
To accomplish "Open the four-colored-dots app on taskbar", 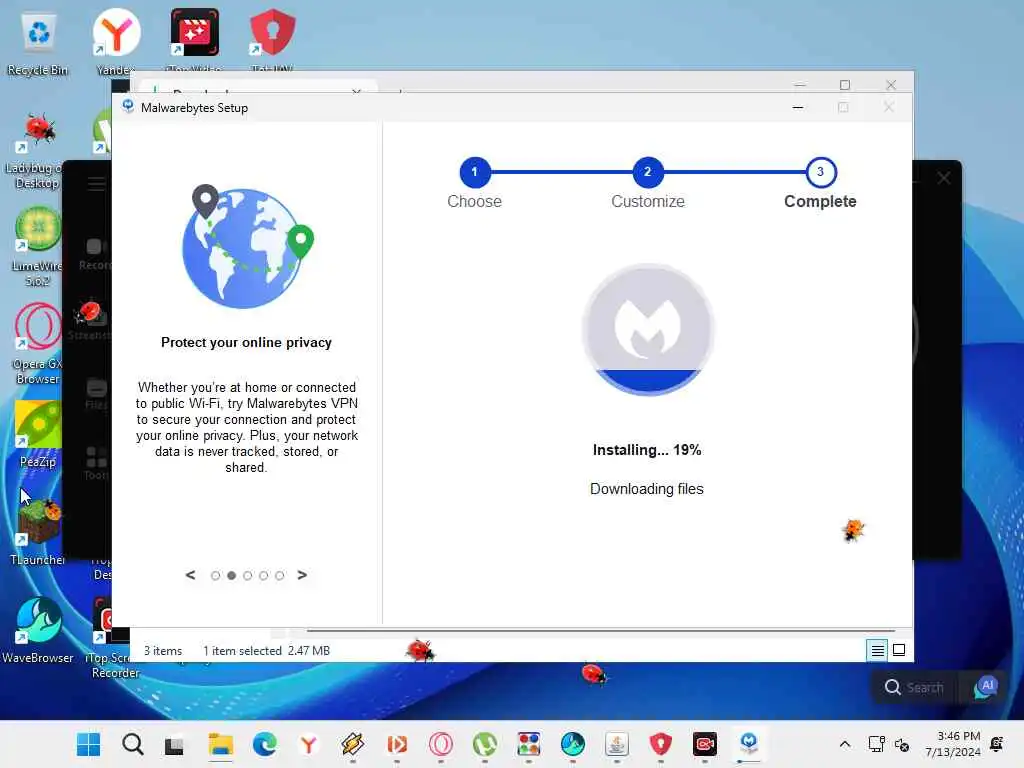I will pos(528,744).
